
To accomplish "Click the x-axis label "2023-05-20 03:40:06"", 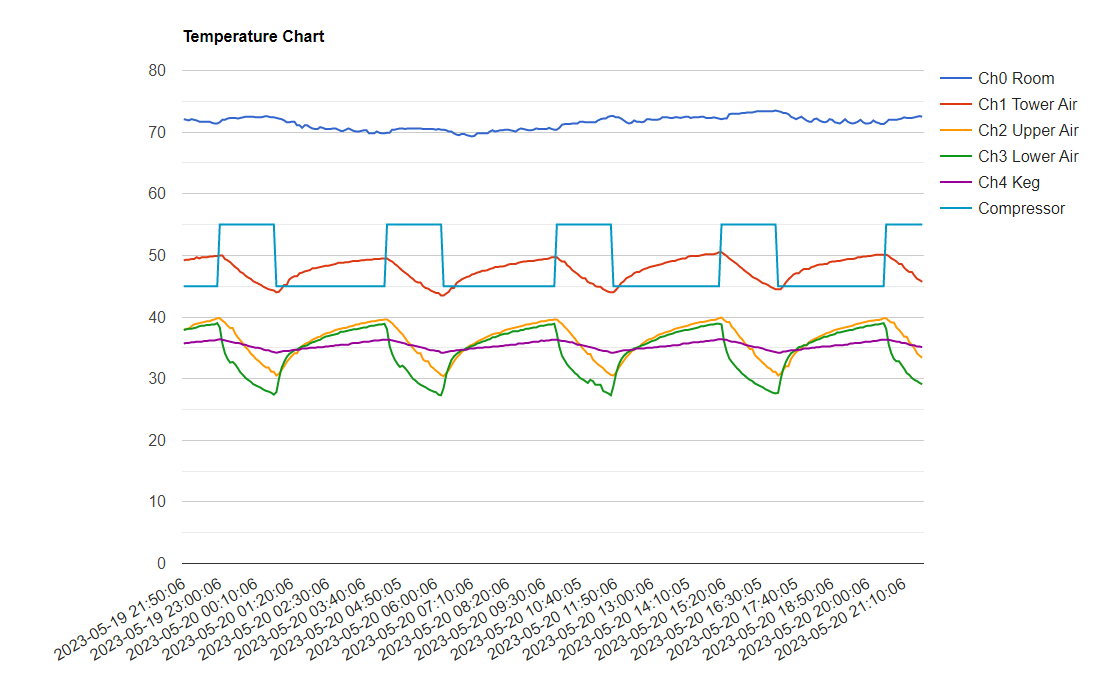I will 301,619.
